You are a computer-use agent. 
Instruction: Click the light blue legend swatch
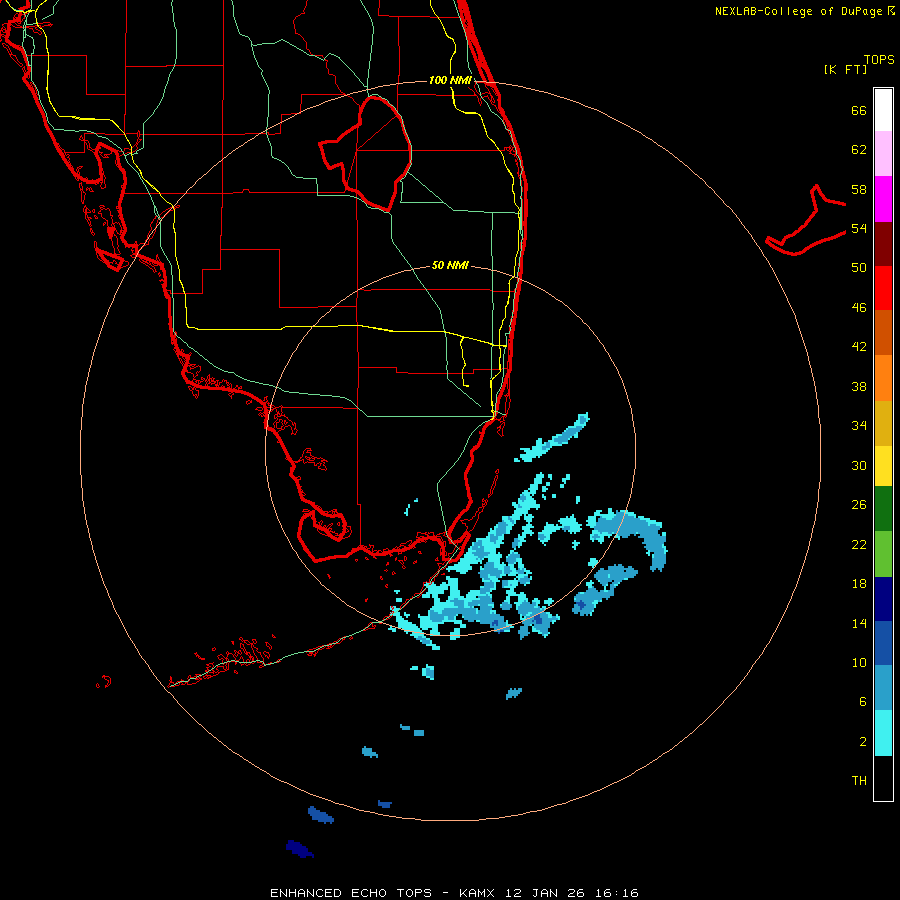coord(883,688)
